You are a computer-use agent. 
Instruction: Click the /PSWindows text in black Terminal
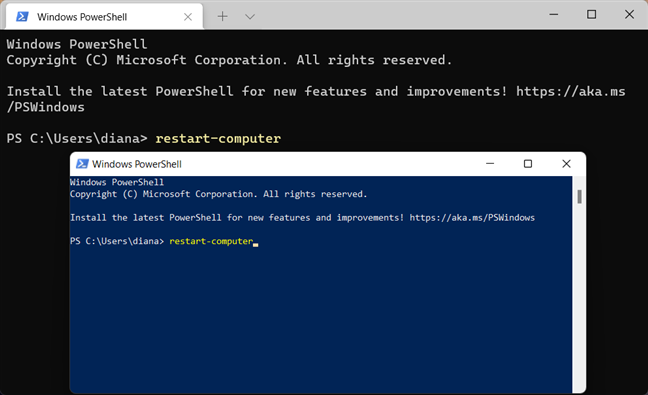pos(45,107)
